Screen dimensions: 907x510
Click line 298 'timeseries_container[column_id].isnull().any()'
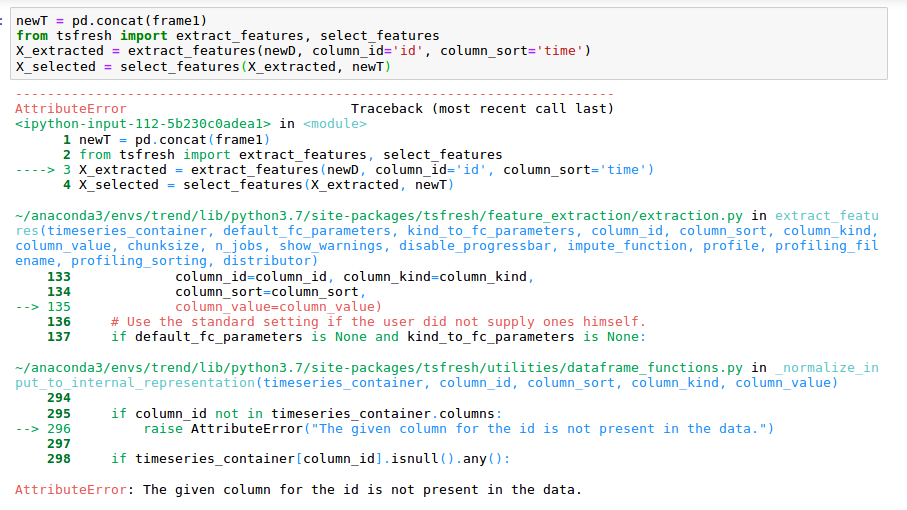click(x=311, y=459)
